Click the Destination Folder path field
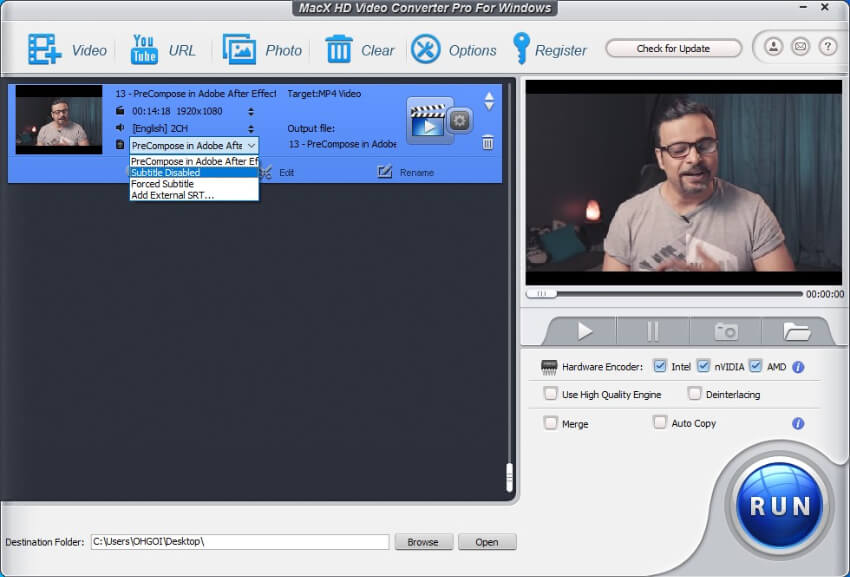The width and height of the screenshot is (850, 577). [240, 542]
